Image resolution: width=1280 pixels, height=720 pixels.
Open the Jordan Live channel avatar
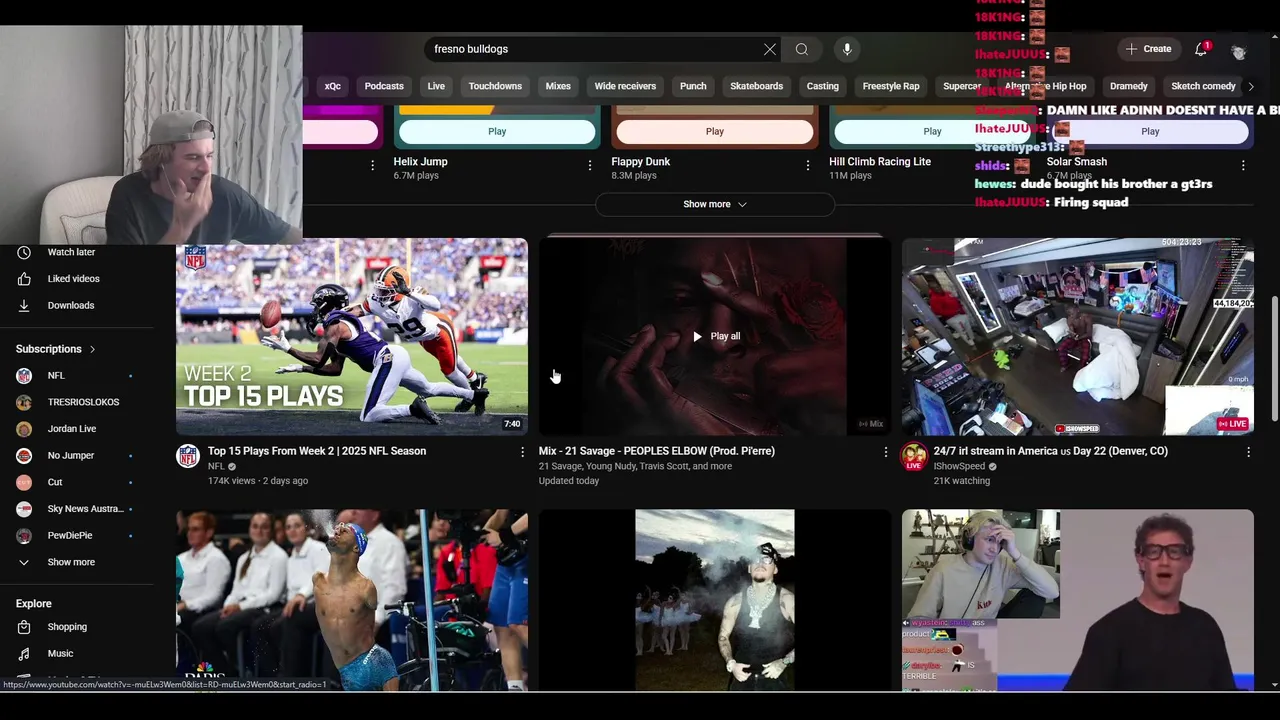point(24,429)
